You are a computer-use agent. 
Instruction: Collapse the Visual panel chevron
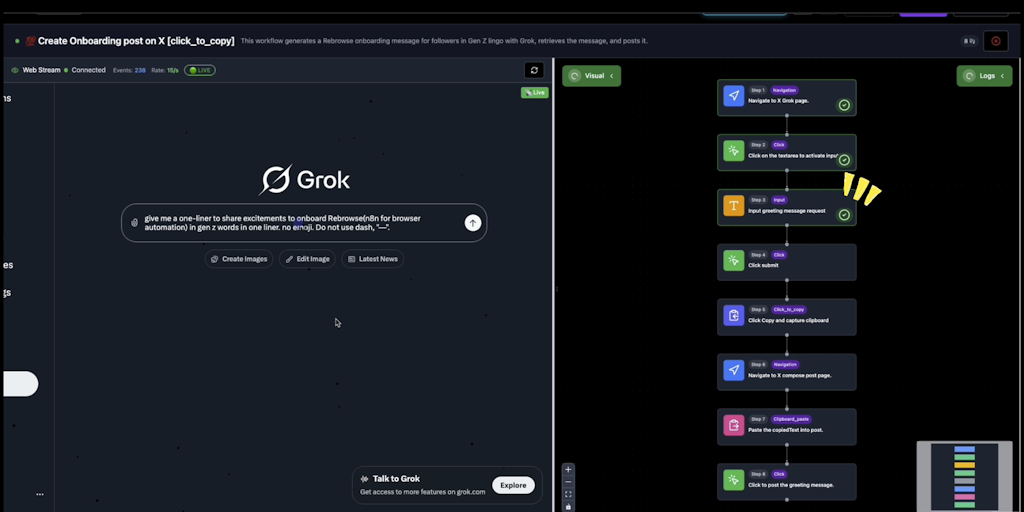(x=612, y=76)
